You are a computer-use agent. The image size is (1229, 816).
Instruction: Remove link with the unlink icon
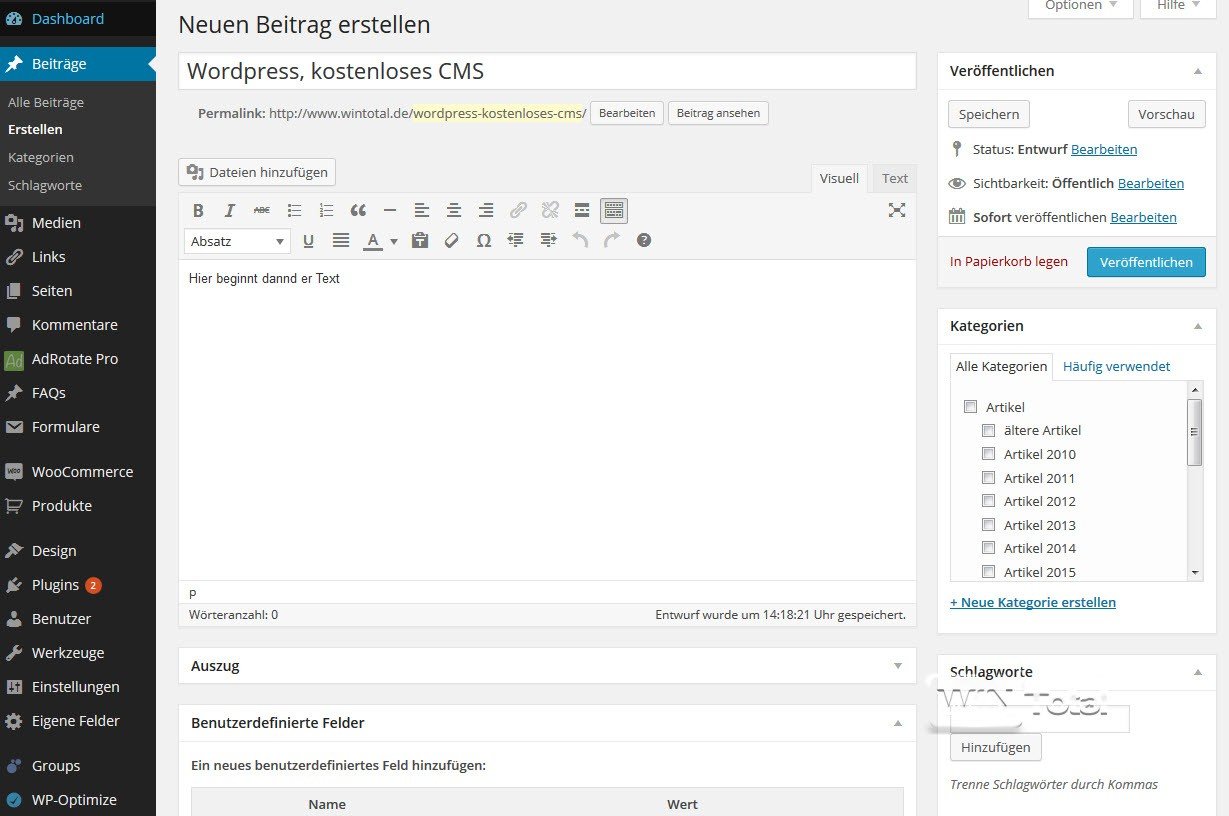550,210
